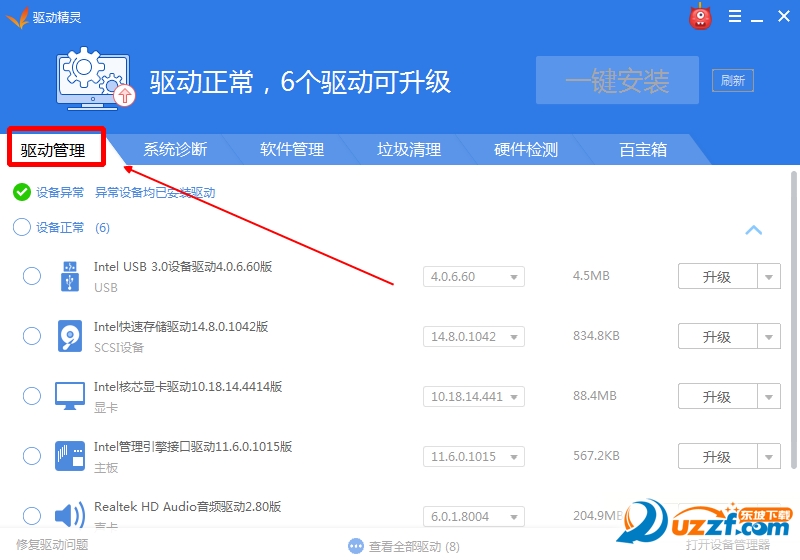
Task: Click the 567.2KB size value
Action: (x=596, y=455)
